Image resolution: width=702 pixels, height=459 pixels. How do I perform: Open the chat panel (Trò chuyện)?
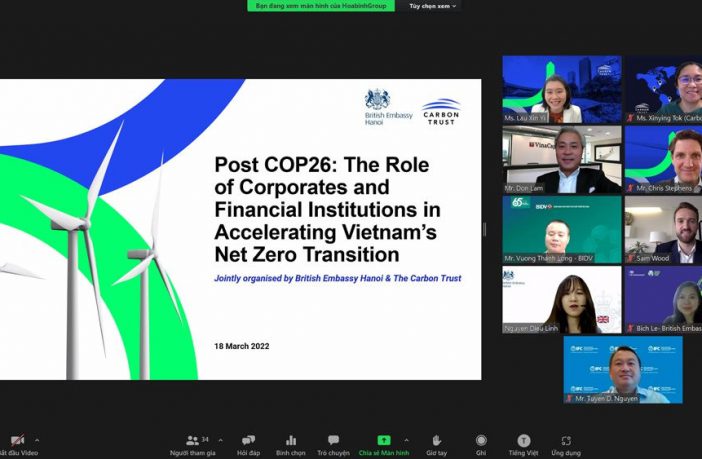(333, 440)
